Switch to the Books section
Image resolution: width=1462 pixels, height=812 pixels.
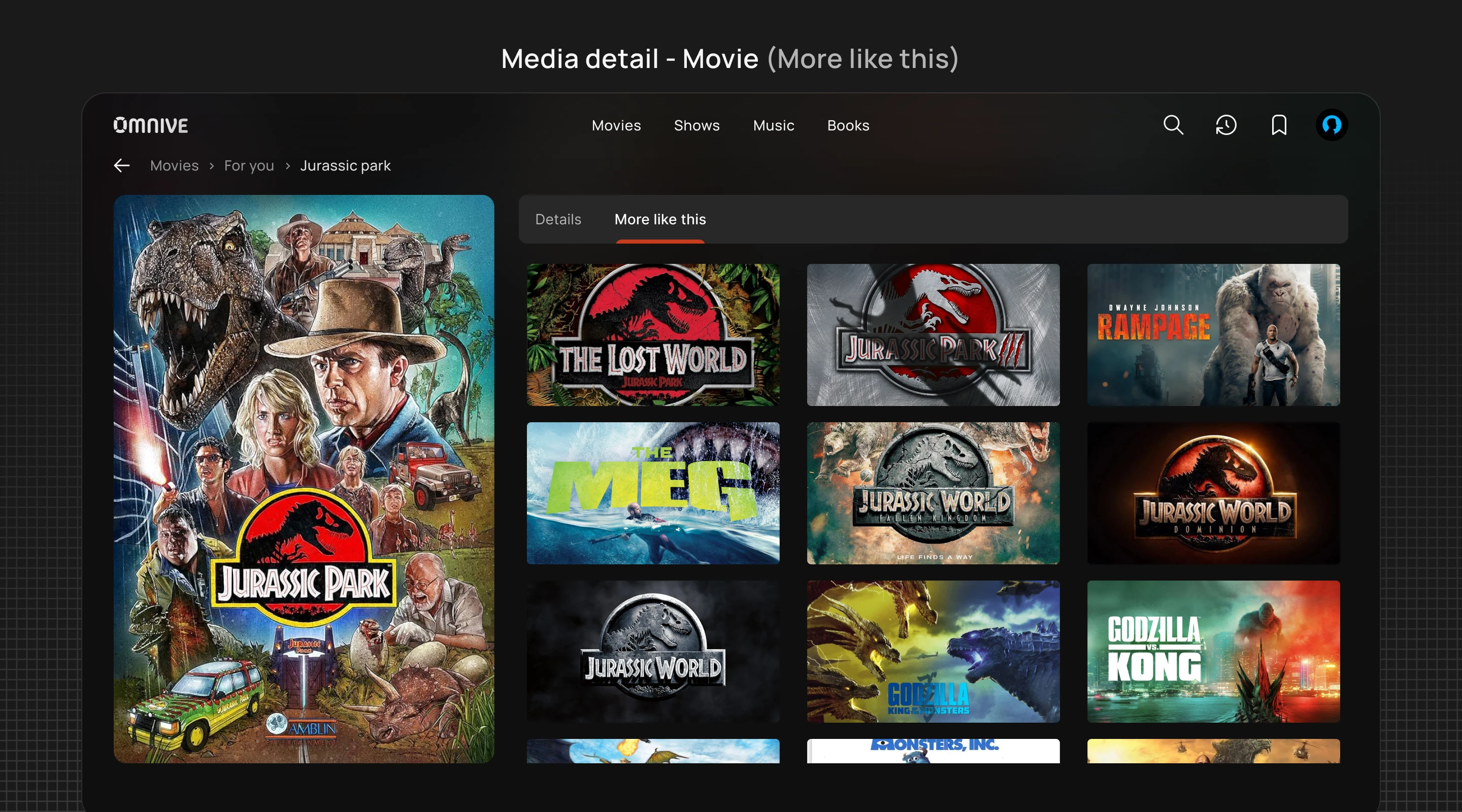click(848, 125)
